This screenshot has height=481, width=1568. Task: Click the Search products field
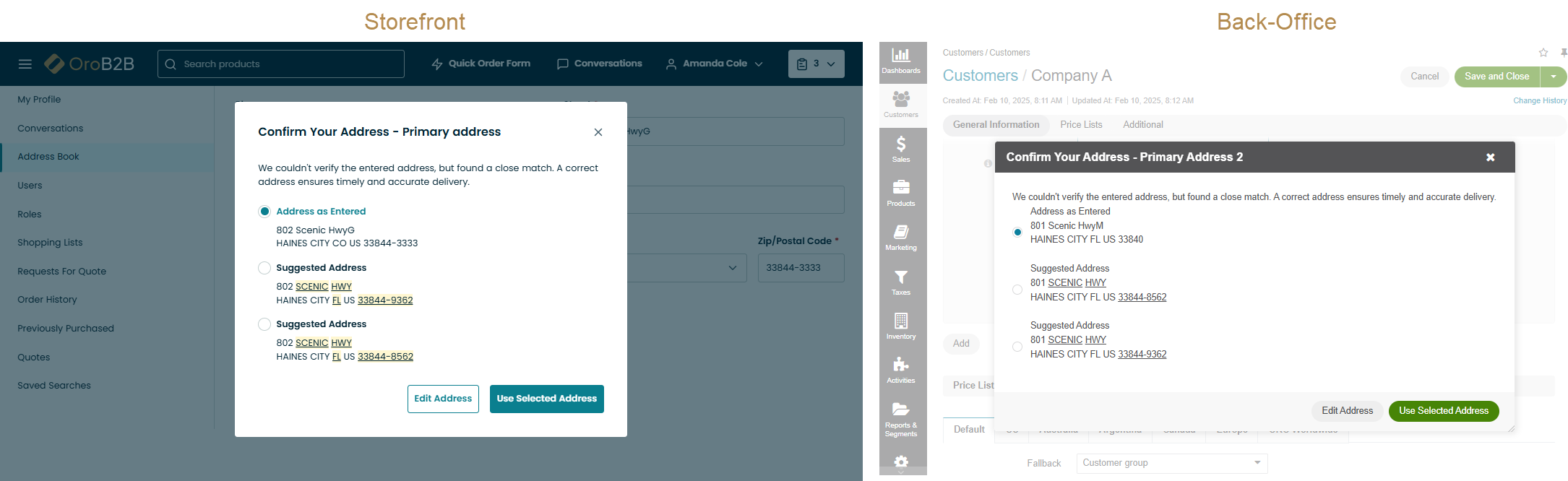[281, 64]
